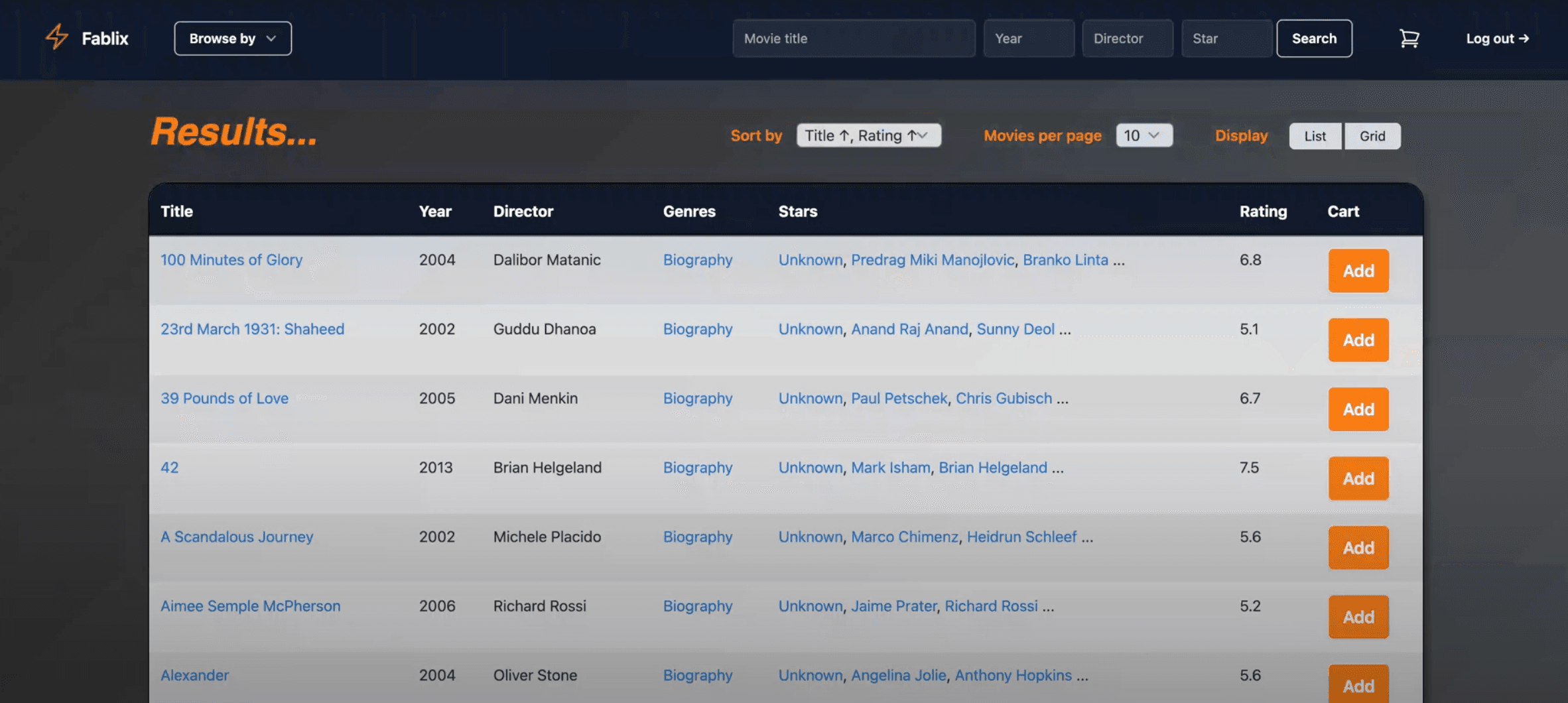Open the shopping cart icon
This screenshot has height=703, width=1568.
pos(1409,38)
